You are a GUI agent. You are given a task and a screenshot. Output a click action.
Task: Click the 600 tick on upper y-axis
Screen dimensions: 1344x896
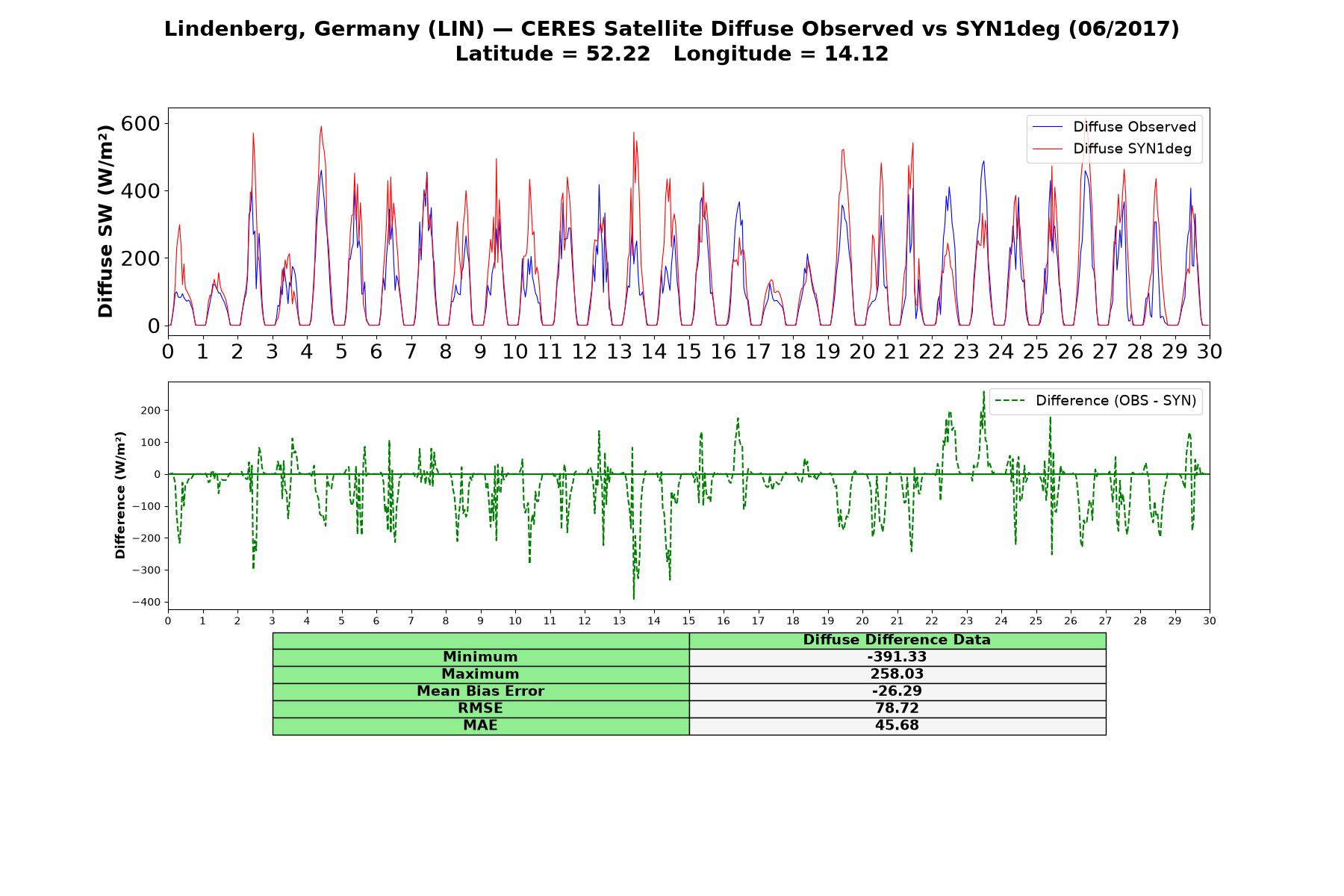140,123
